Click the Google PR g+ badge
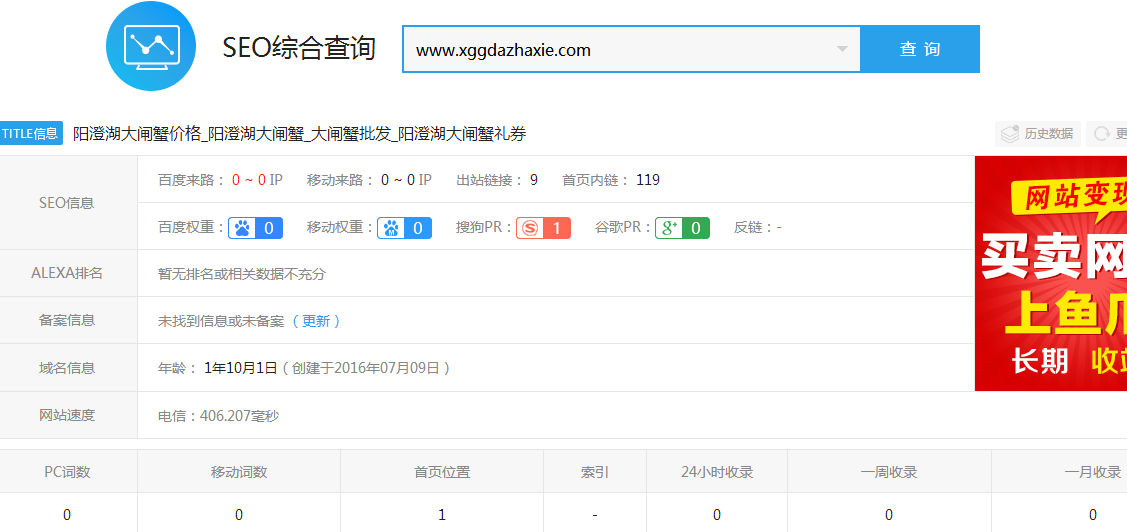This screenshot has width=1127, height=532. point(682,228)
